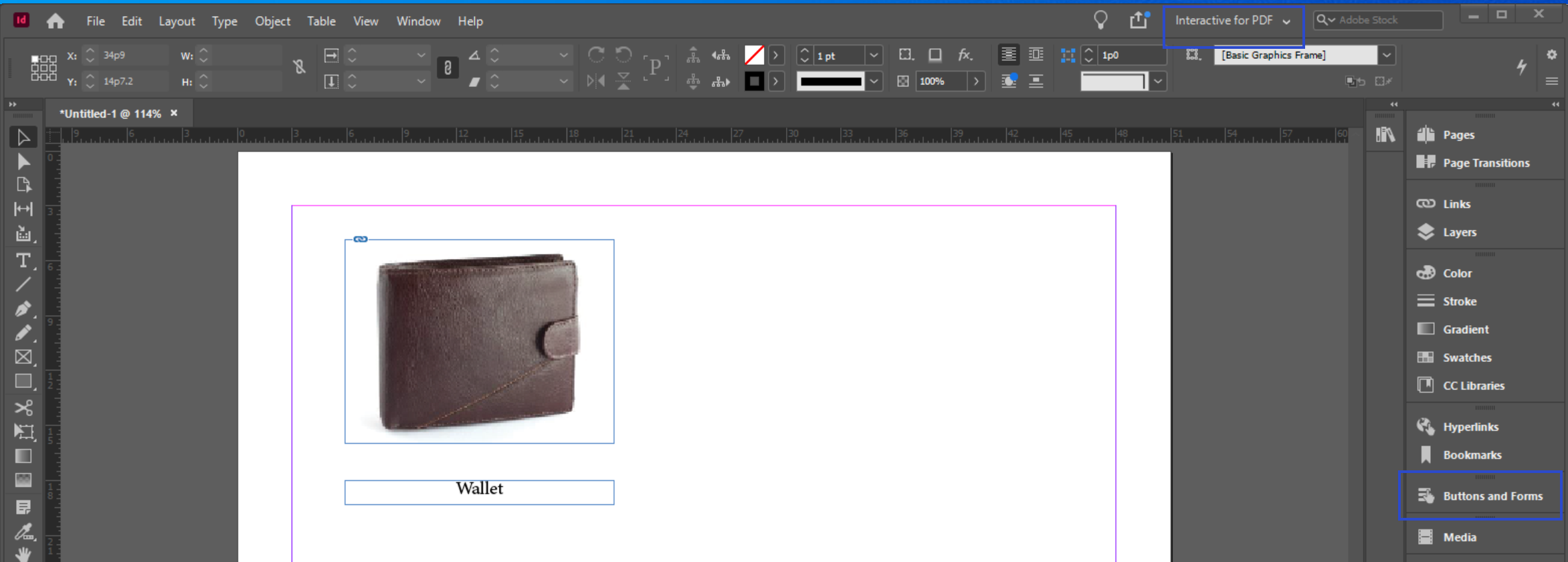Image resolution: width=1568 pixels, height=562 pixels.
Task: Select the Pen tool
Action: click(23, 308)
